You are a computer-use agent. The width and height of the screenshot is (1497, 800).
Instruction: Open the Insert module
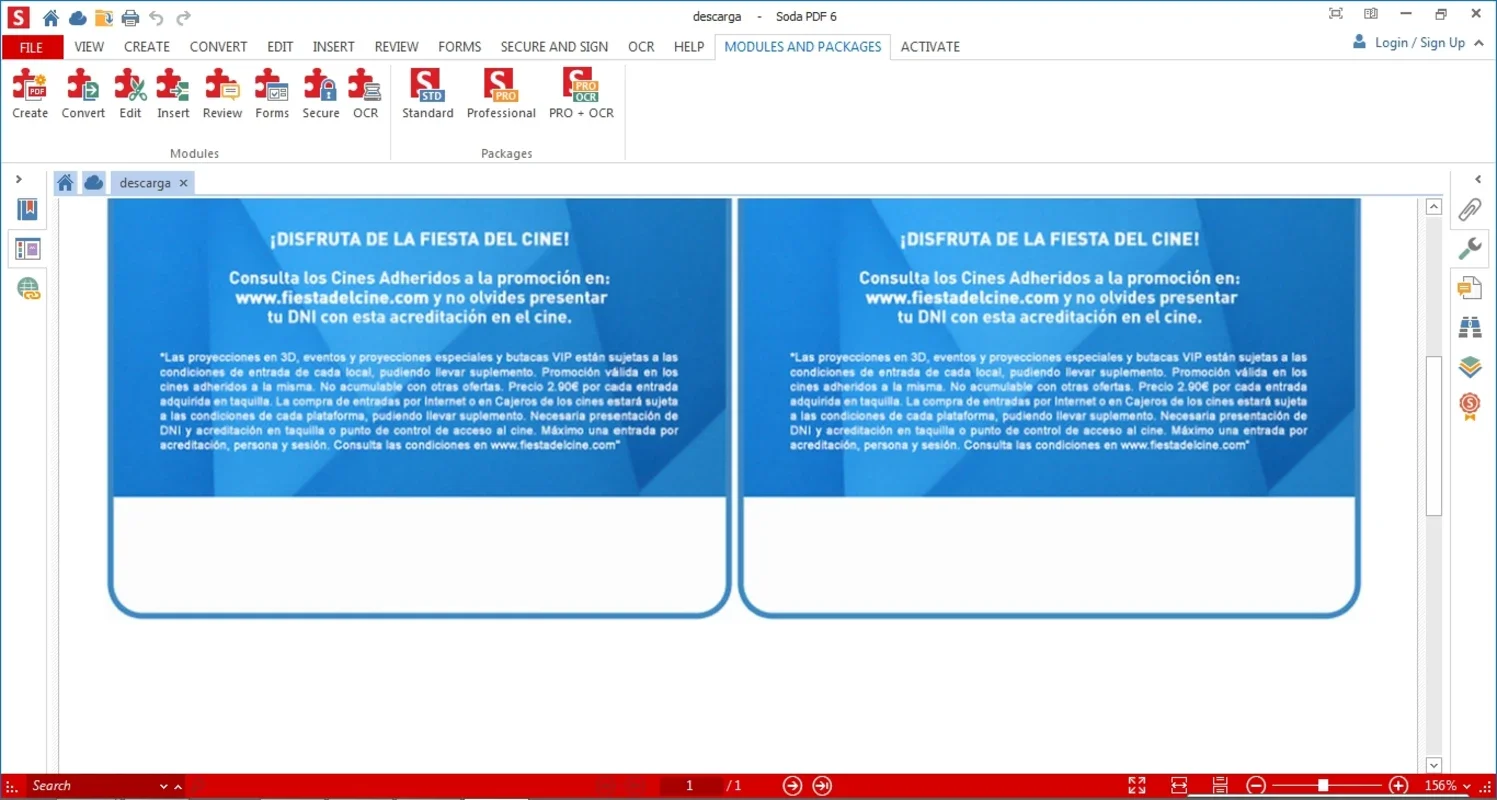pos(173,94)
